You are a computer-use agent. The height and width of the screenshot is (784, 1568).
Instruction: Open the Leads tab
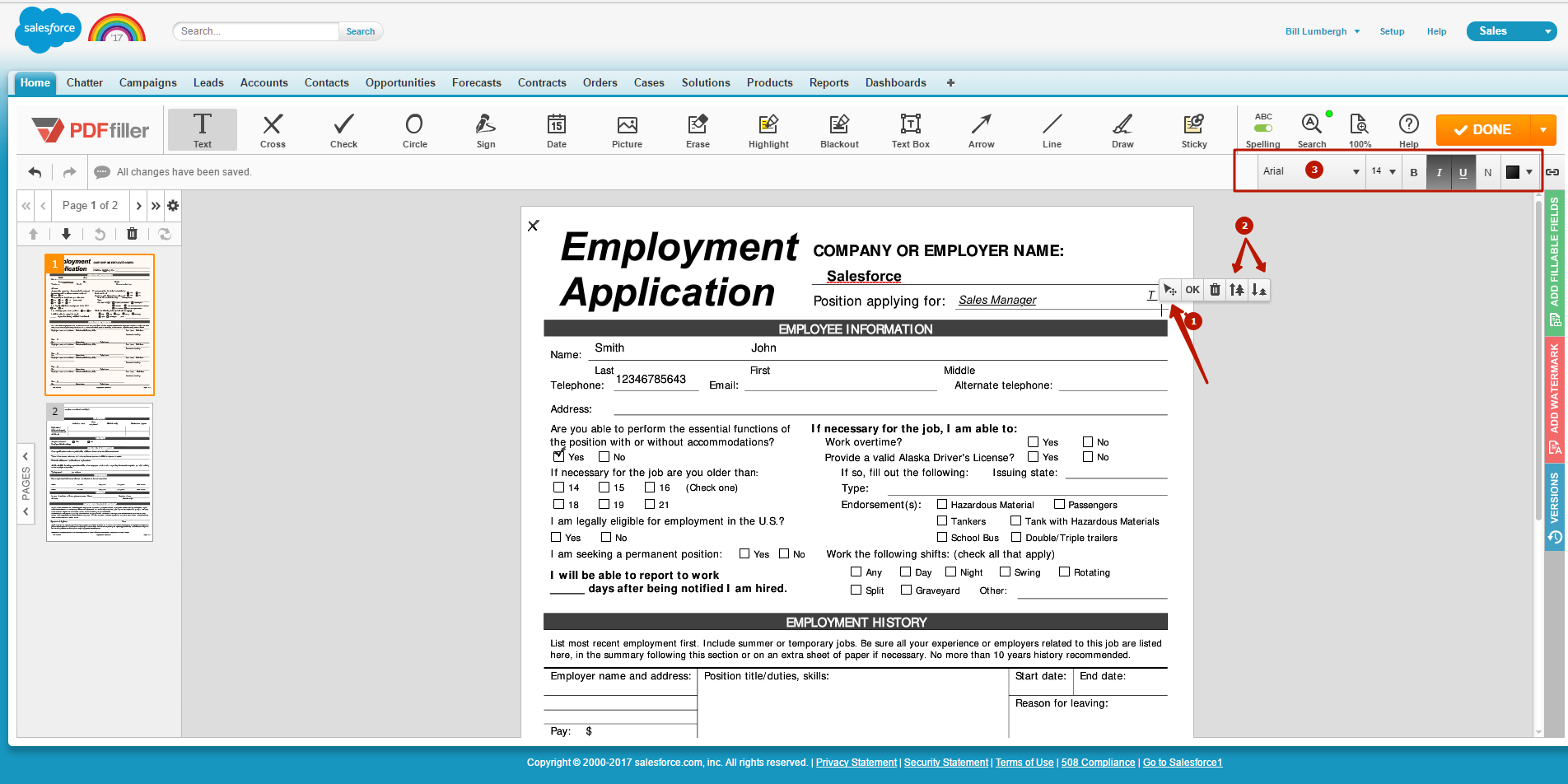[x=208, y=82]
